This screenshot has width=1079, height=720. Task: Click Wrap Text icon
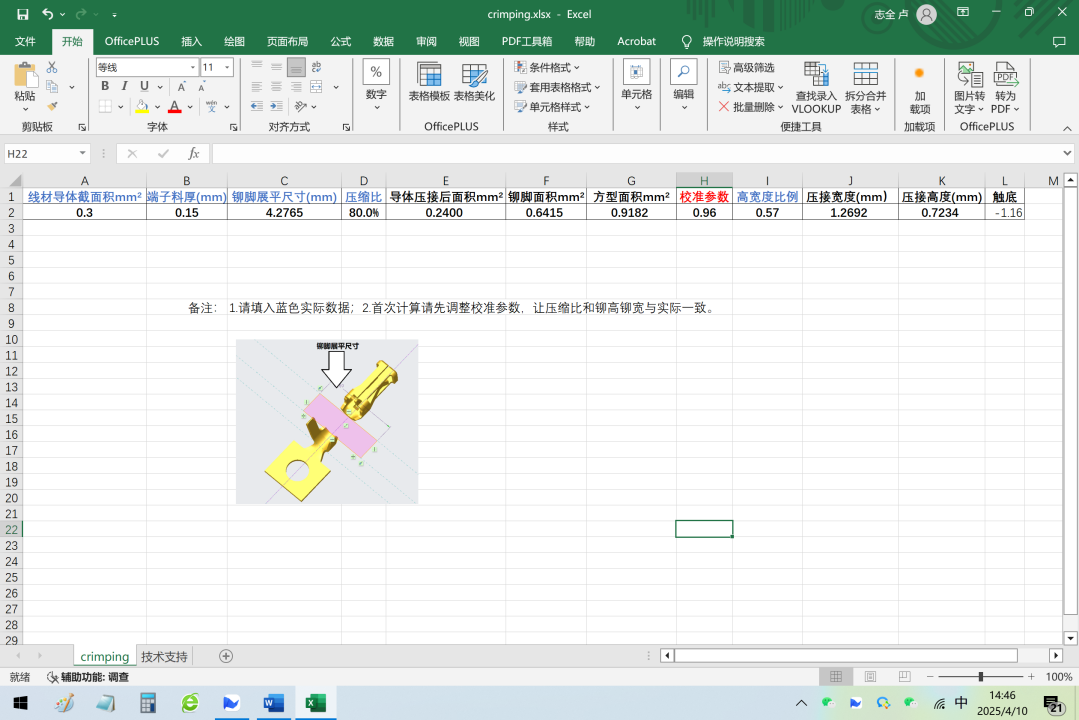click(317, 67)
